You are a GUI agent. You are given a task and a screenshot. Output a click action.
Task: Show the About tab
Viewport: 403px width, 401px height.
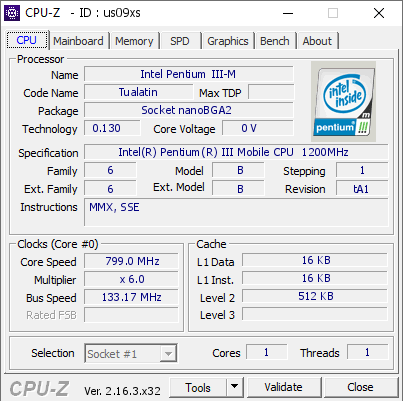[317, 41]
